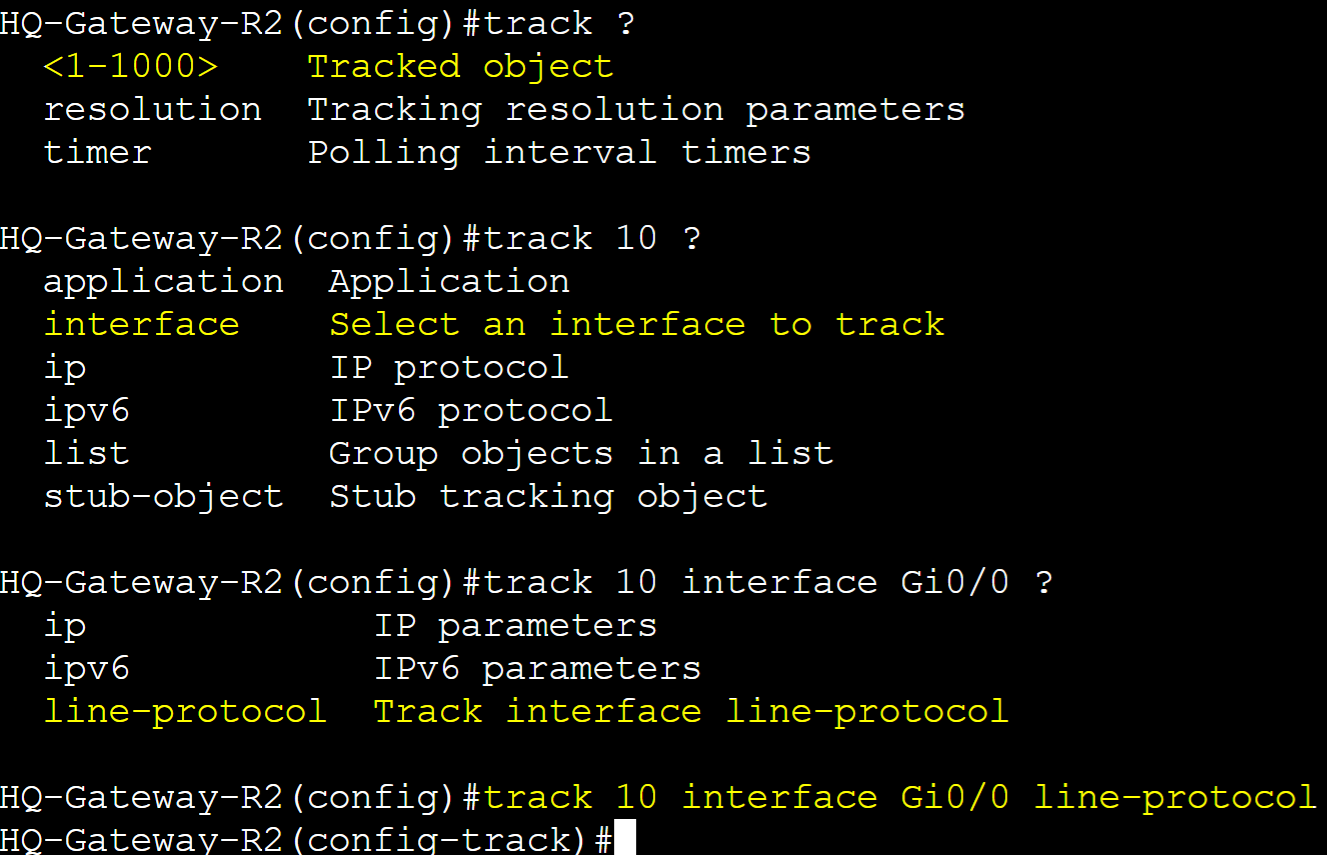Viewport: 1327px width, 855px height.
Task: Click the 'application' option keyword
Action: pyautogui.click(x=164, y=282)
